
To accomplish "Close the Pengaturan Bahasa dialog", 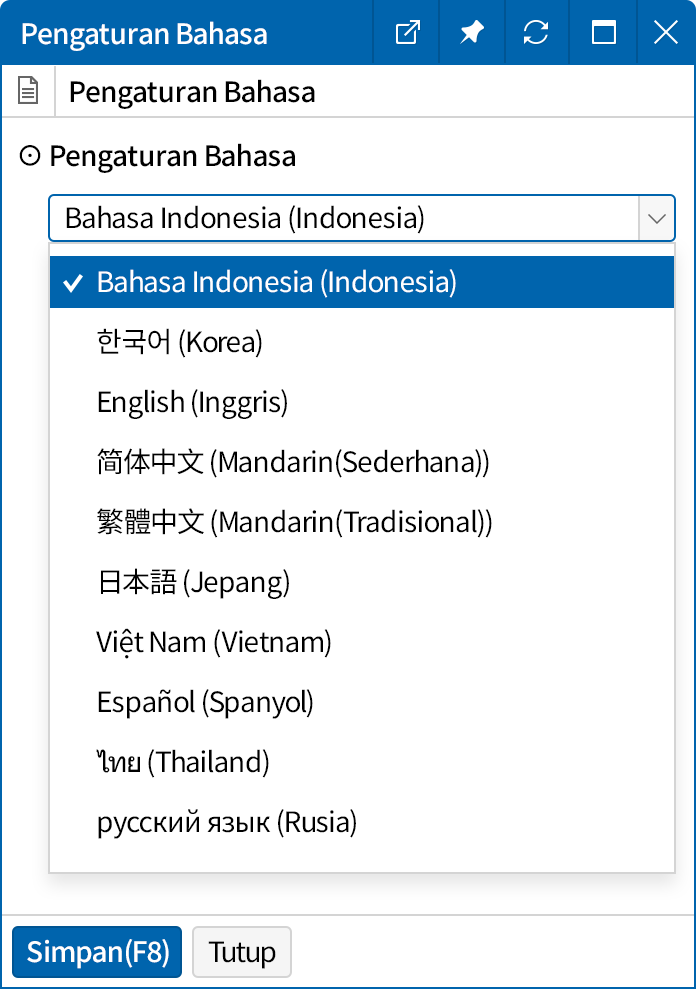I will (666, 33).
